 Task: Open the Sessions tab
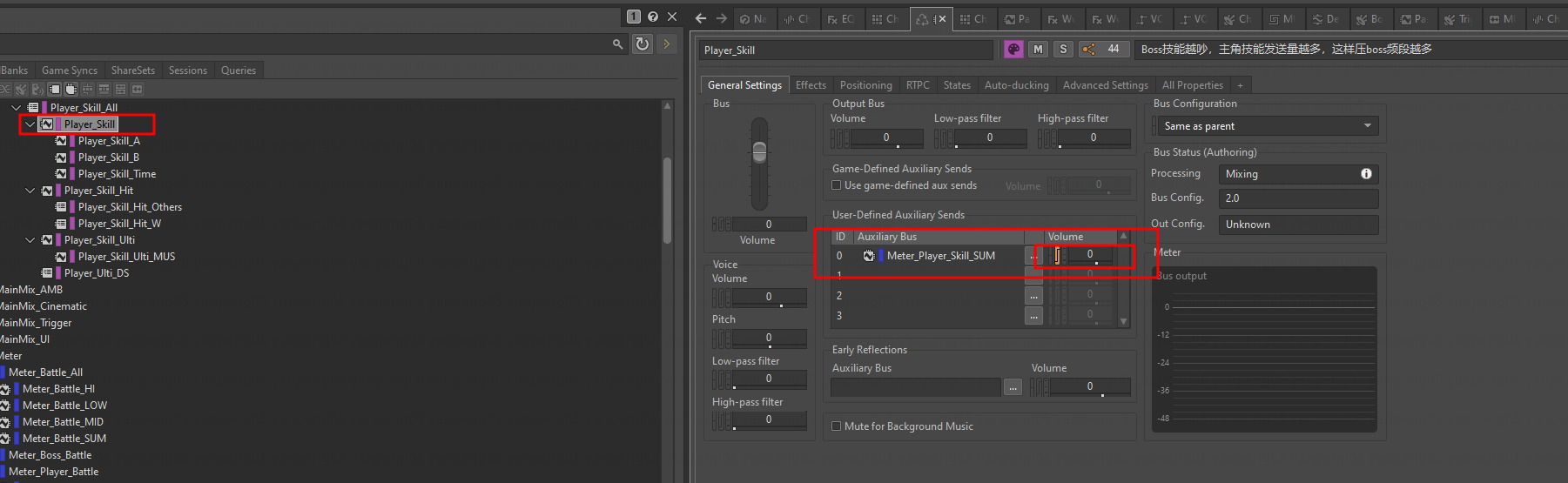click(x=188, y=70)
